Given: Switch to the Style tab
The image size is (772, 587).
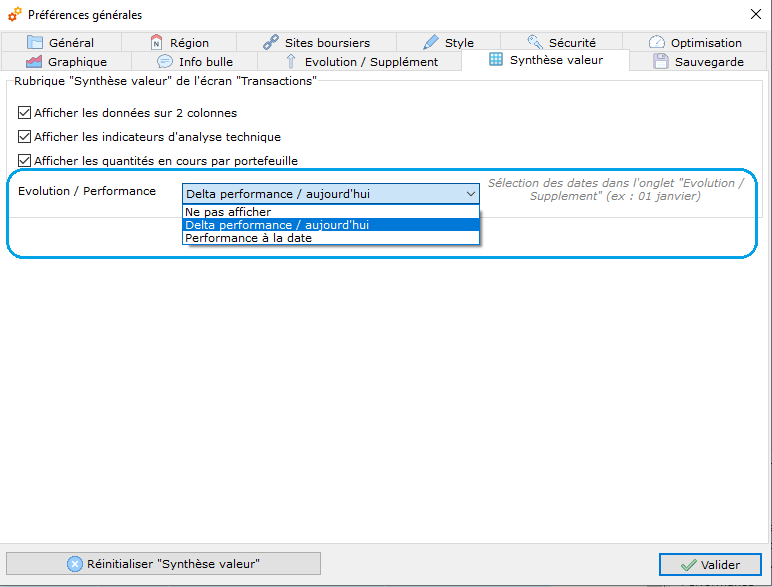Looking at the screenshot, I should click(449, 42).
